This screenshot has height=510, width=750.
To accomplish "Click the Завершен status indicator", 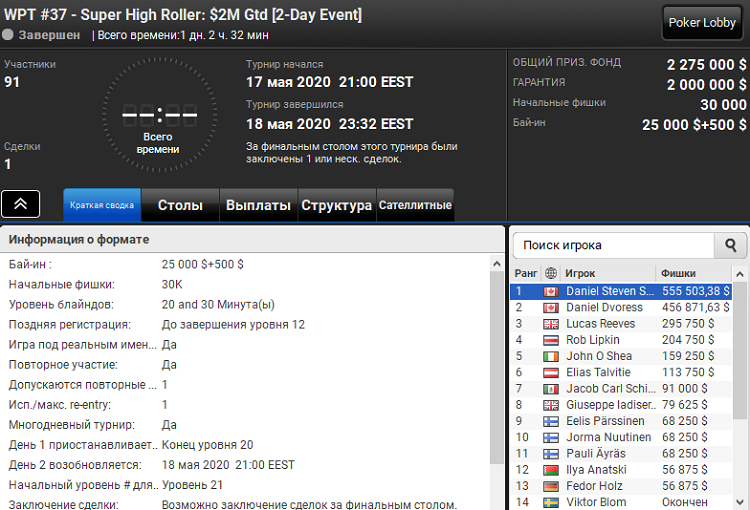I will click(42, 35).
